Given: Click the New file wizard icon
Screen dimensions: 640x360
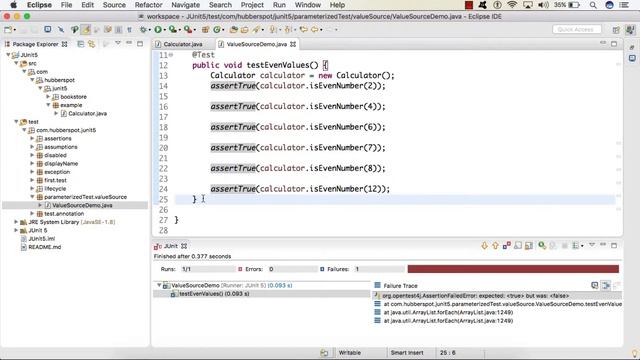Looking at the screenshot, I should [8, 29].
